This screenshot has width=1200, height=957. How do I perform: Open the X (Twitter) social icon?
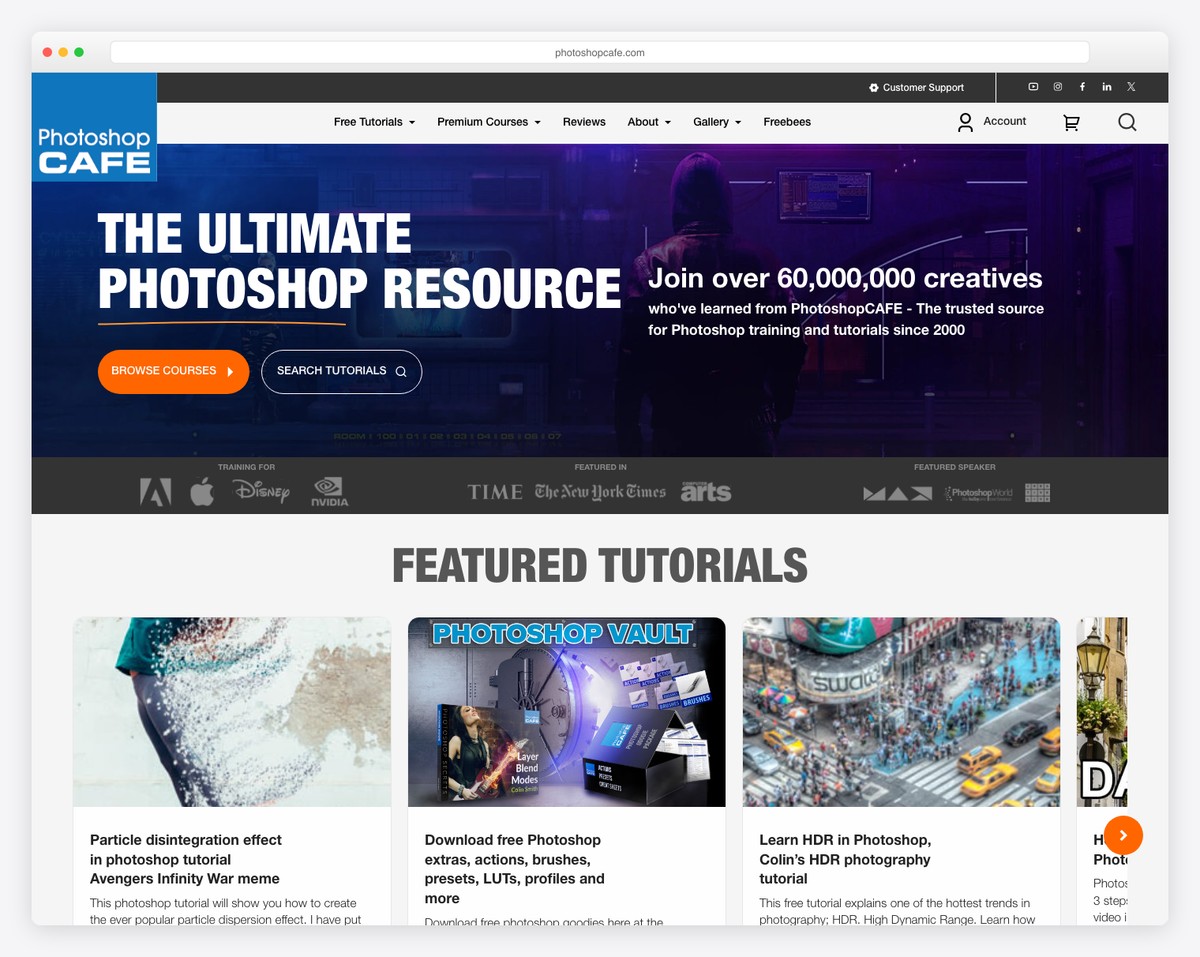1131,87
